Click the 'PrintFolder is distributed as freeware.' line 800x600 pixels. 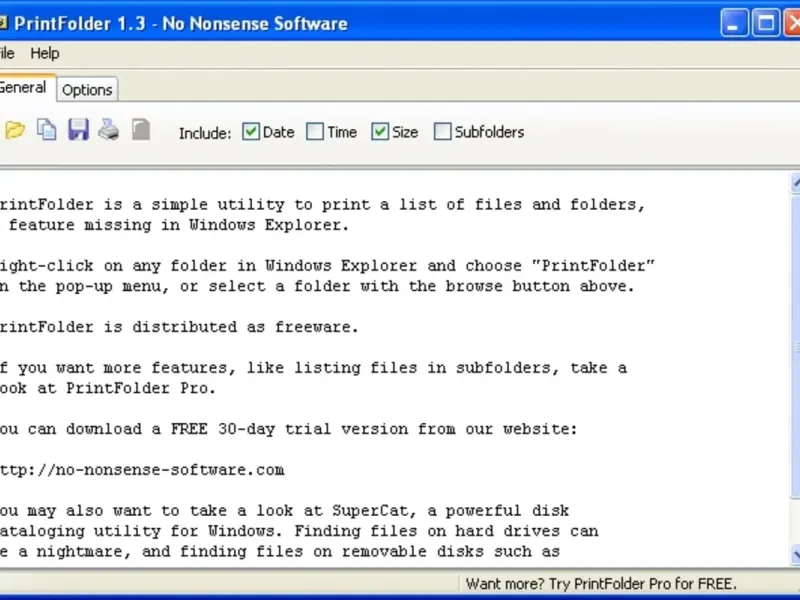(x=179, y=327)
